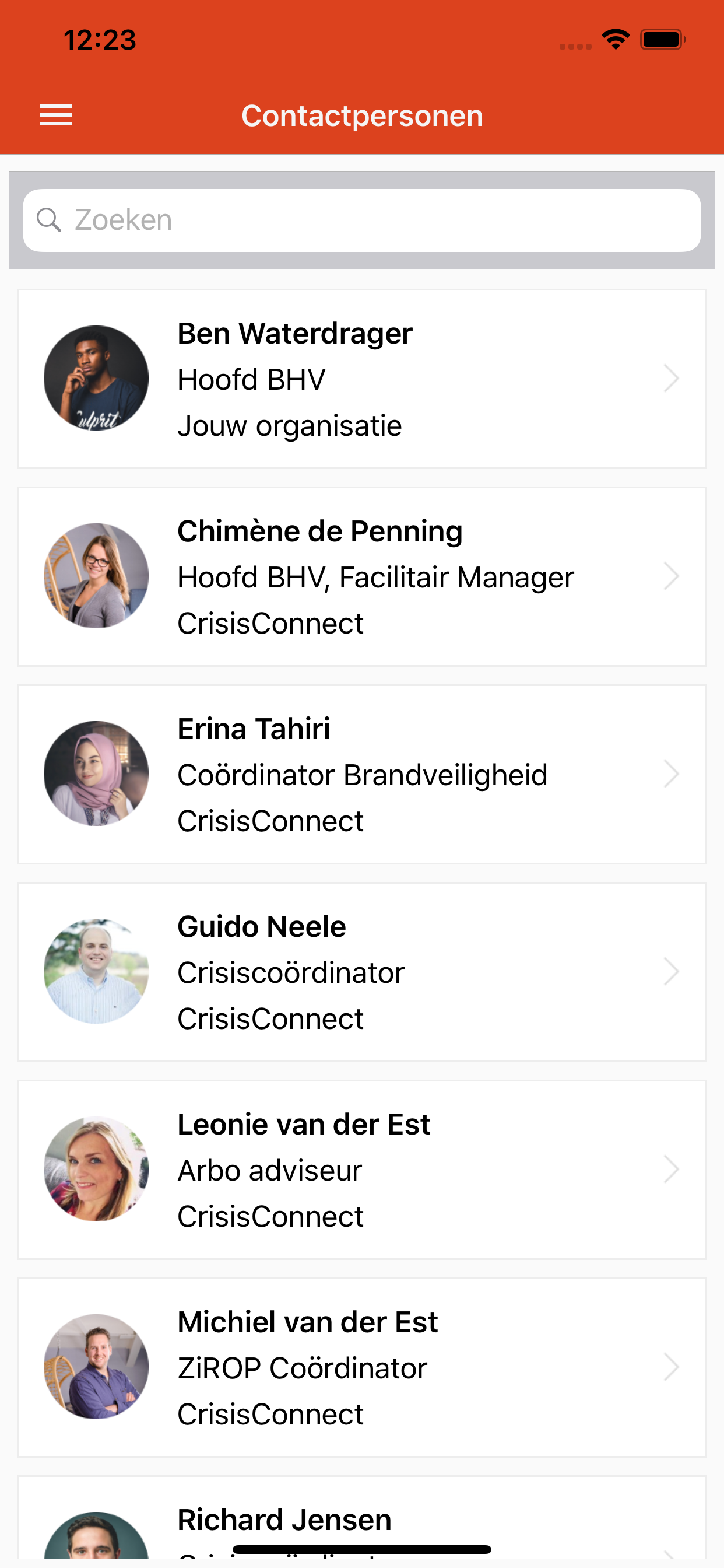Image resolution: width=724 pixels, height=1568 pixels.
Task: Tap the Coördinator Brandveiligheid role text
Action: (362, 775)
